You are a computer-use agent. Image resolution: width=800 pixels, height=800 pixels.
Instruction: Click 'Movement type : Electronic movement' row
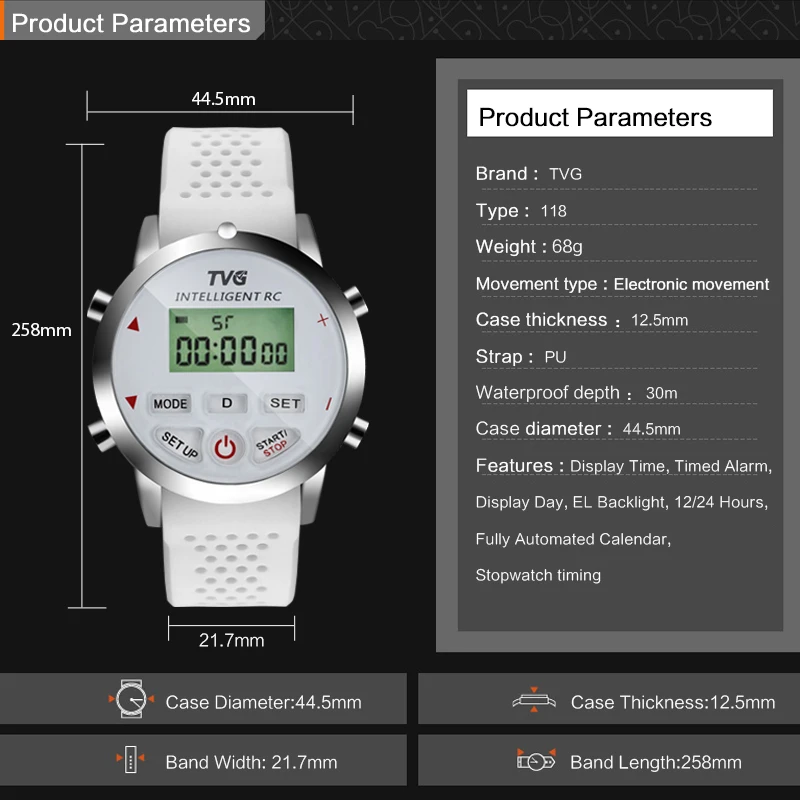click(622, 284)
